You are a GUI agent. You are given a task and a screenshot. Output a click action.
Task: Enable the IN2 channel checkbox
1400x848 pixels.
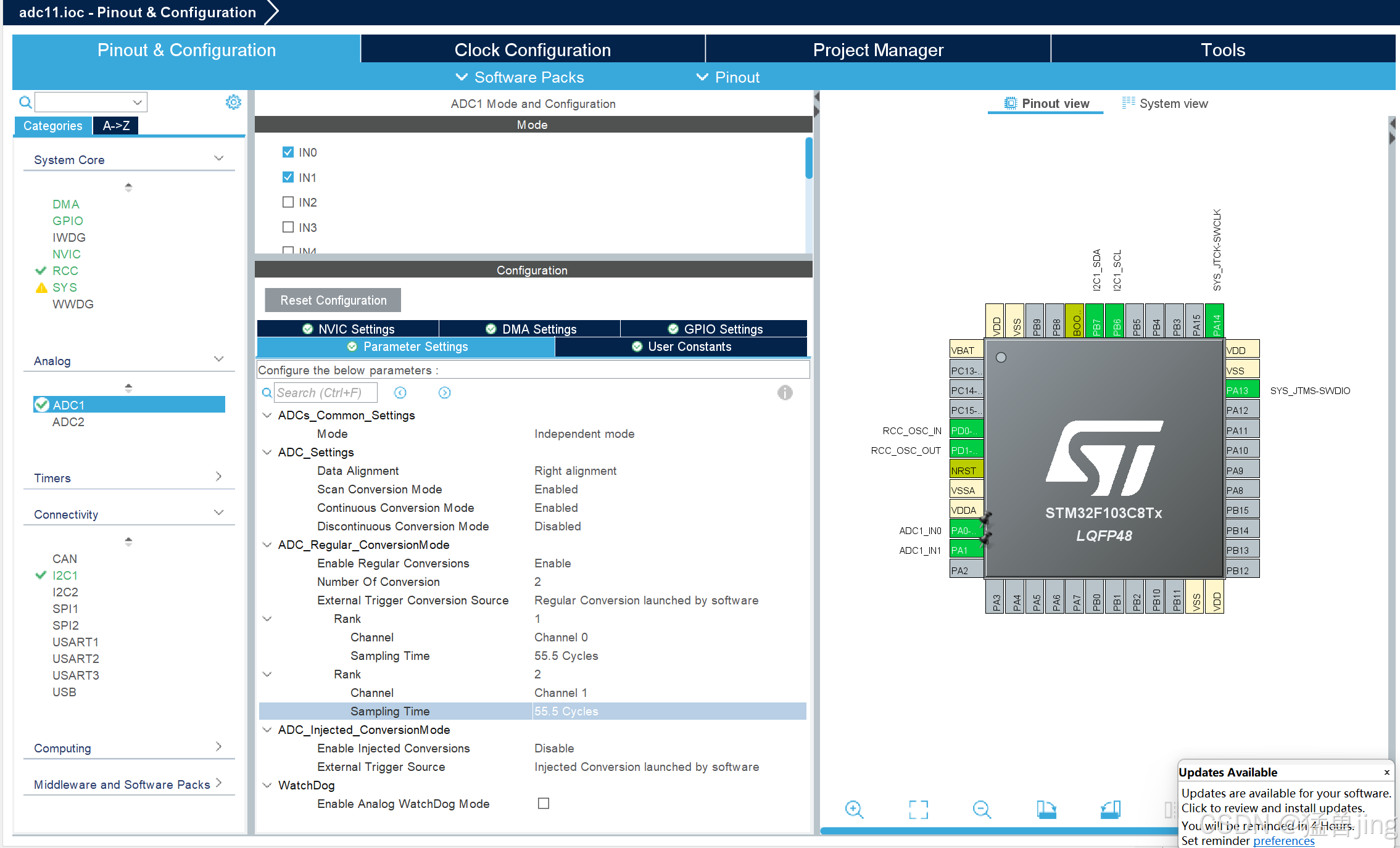[288, 202]
